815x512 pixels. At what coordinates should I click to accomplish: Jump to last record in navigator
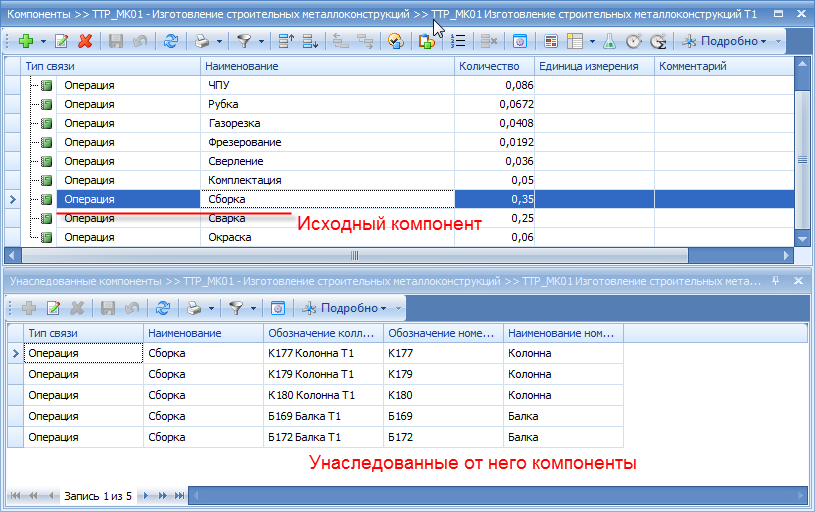point(179,496)
